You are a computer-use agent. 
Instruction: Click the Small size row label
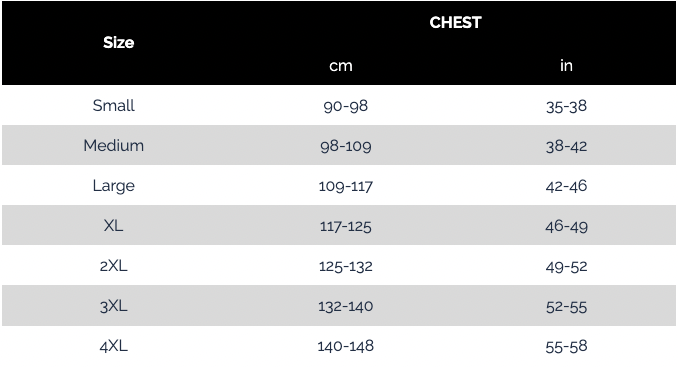(x=113, y=105)
